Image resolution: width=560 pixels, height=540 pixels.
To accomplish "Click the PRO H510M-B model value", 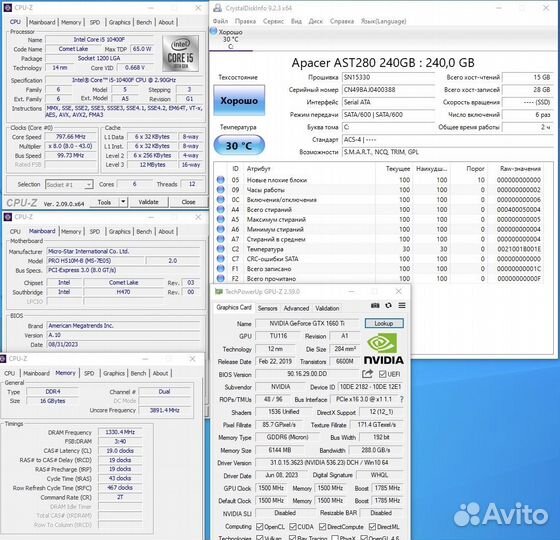I will coord(96,260).
